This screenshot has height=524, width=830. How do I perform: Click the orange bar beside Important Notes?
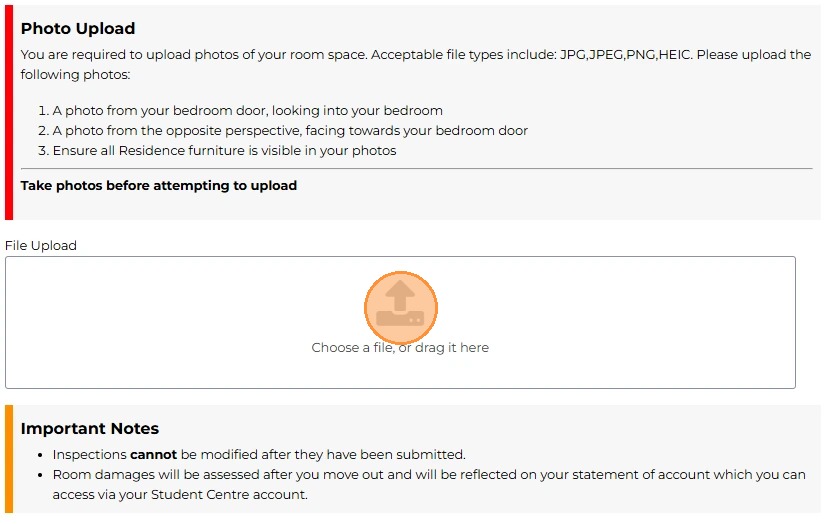(9, 458)
